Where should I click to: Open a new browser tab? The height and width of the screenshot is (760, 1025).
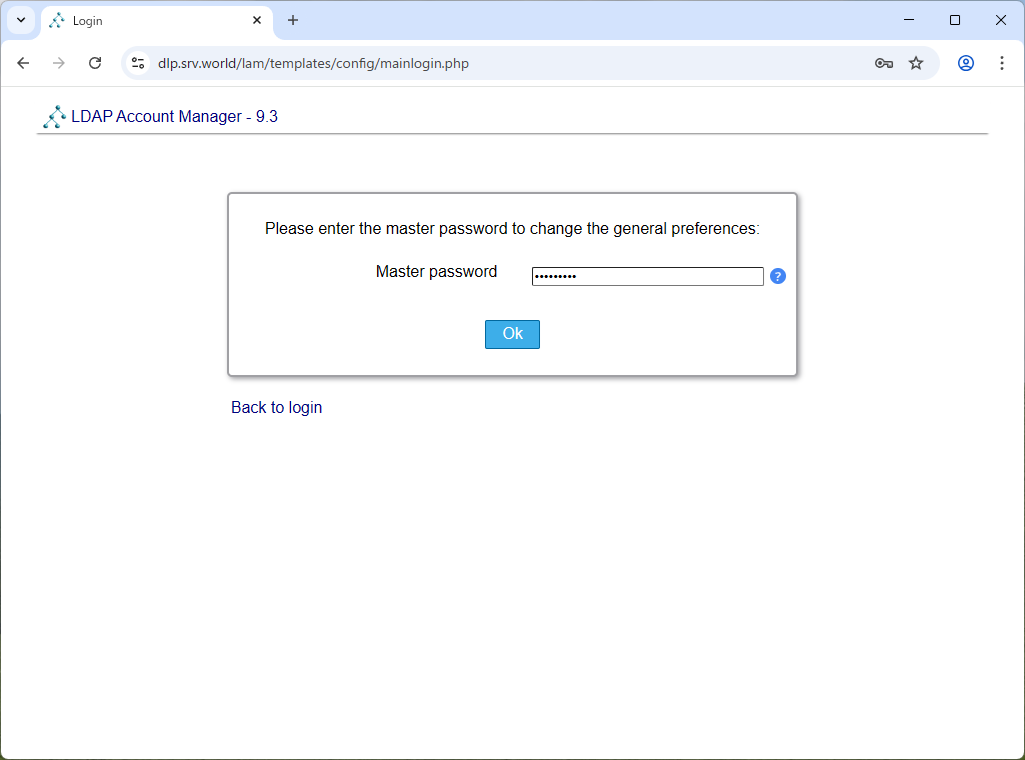pos(293,20)
